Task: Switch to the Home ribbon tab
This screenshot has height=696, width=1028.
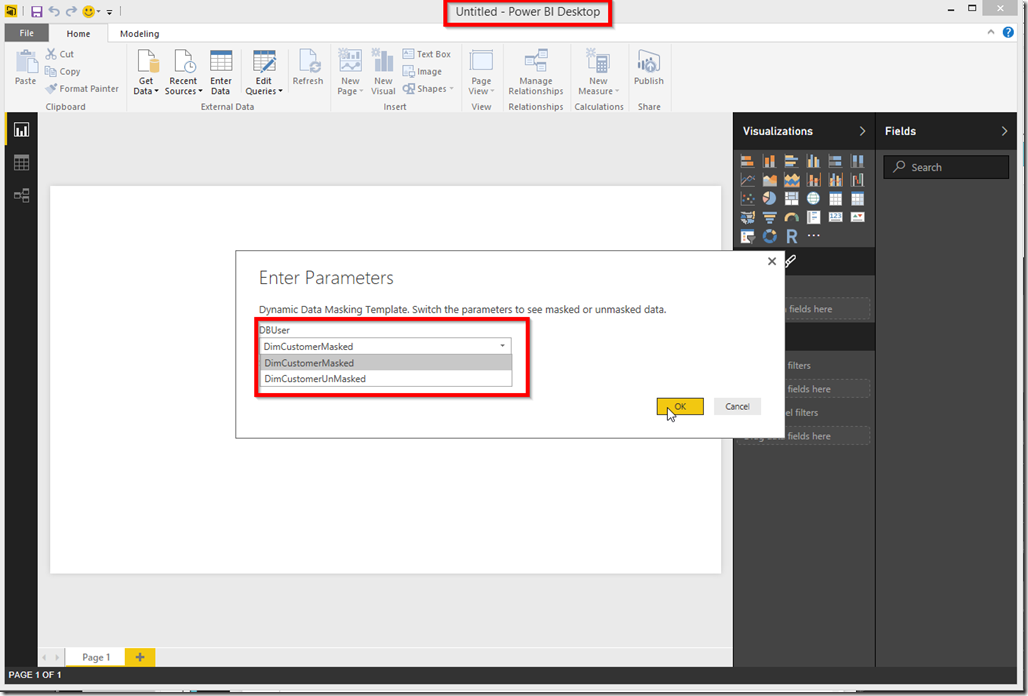Action: pyautogui.click(x=78, y=33)
